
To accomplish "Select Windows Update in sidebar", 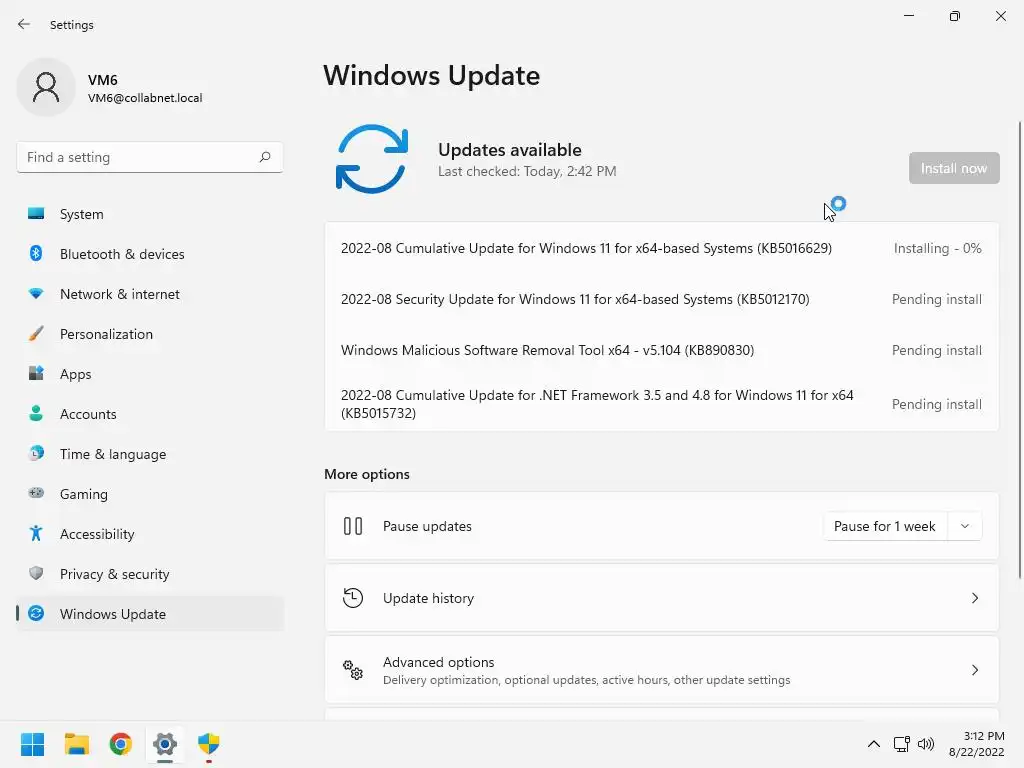I will pyautogui.click(x=150, y=614).
